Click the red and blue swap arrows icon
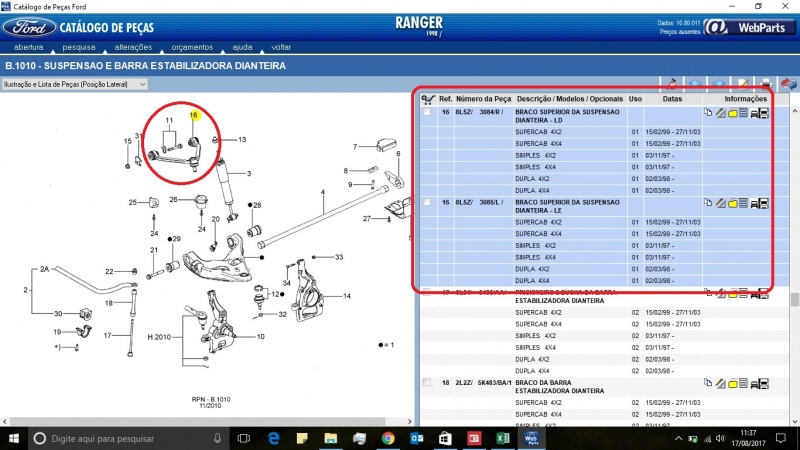 click(x=789, y=83)
